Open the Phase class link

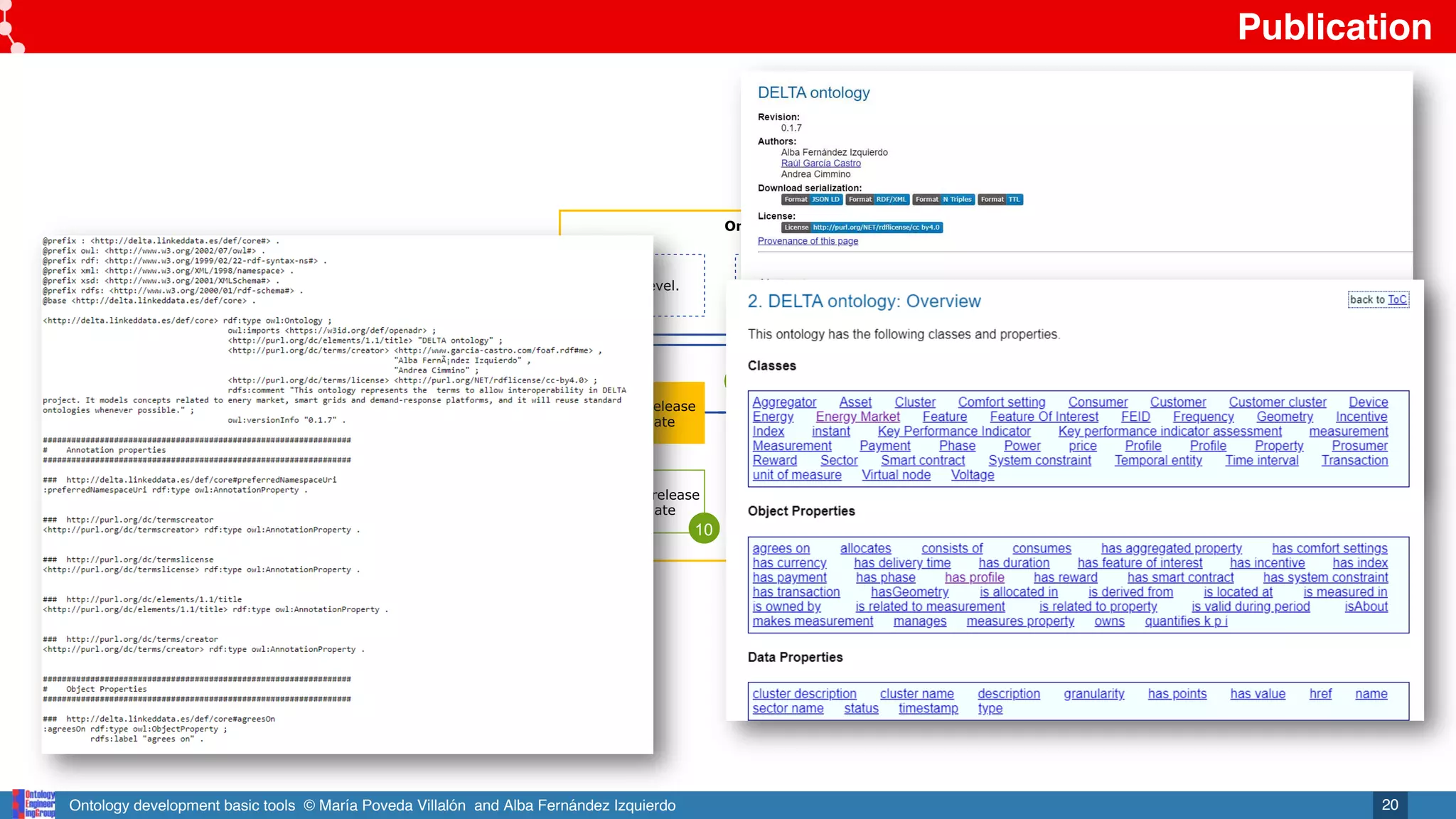point(957,446)
